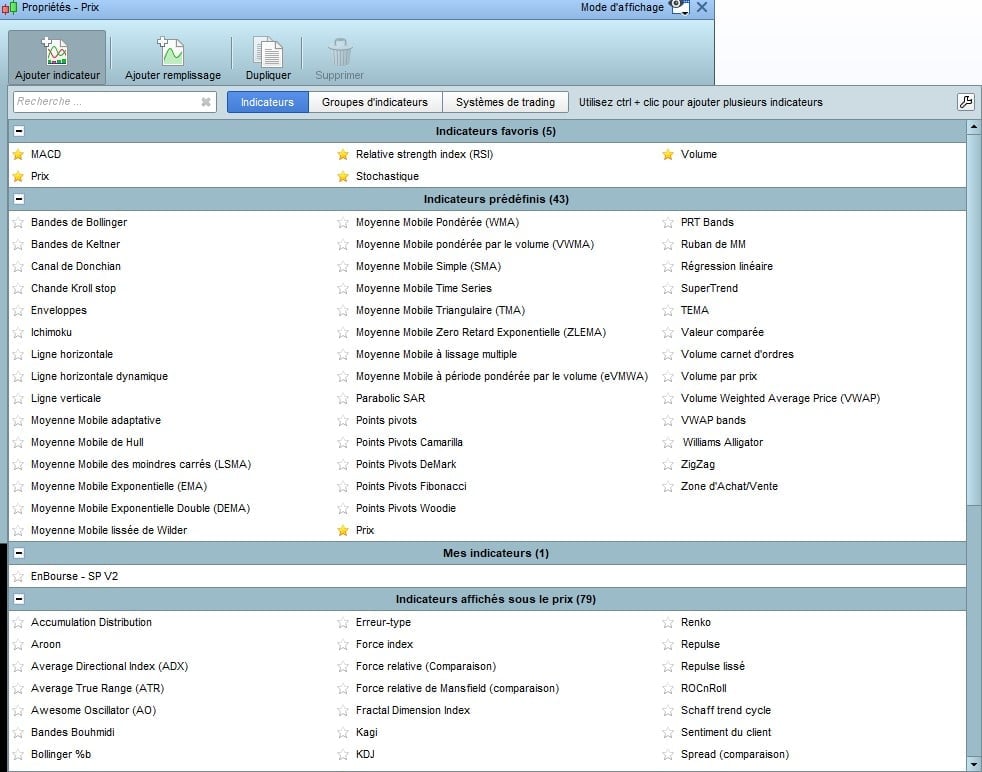Choose Renko indicator
982x772 pixels.
tap(695, 622)
